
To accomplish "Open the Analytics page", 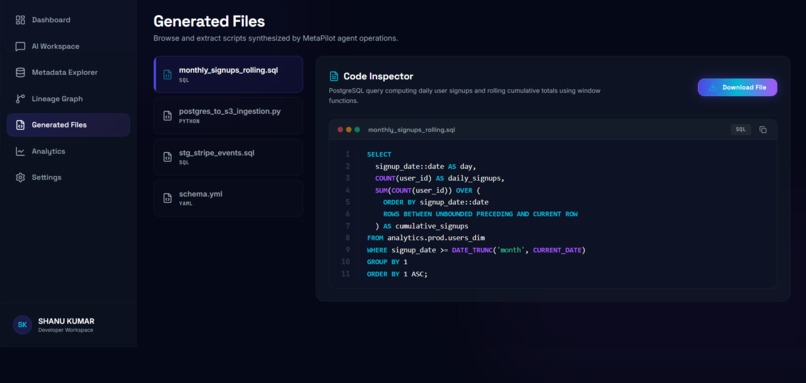I will coord(68,152).
